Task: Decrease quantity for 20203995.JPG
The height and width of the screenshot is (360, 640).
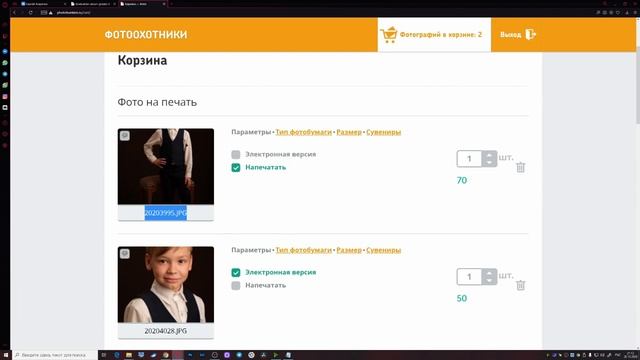Action: [x=489, y=162]
